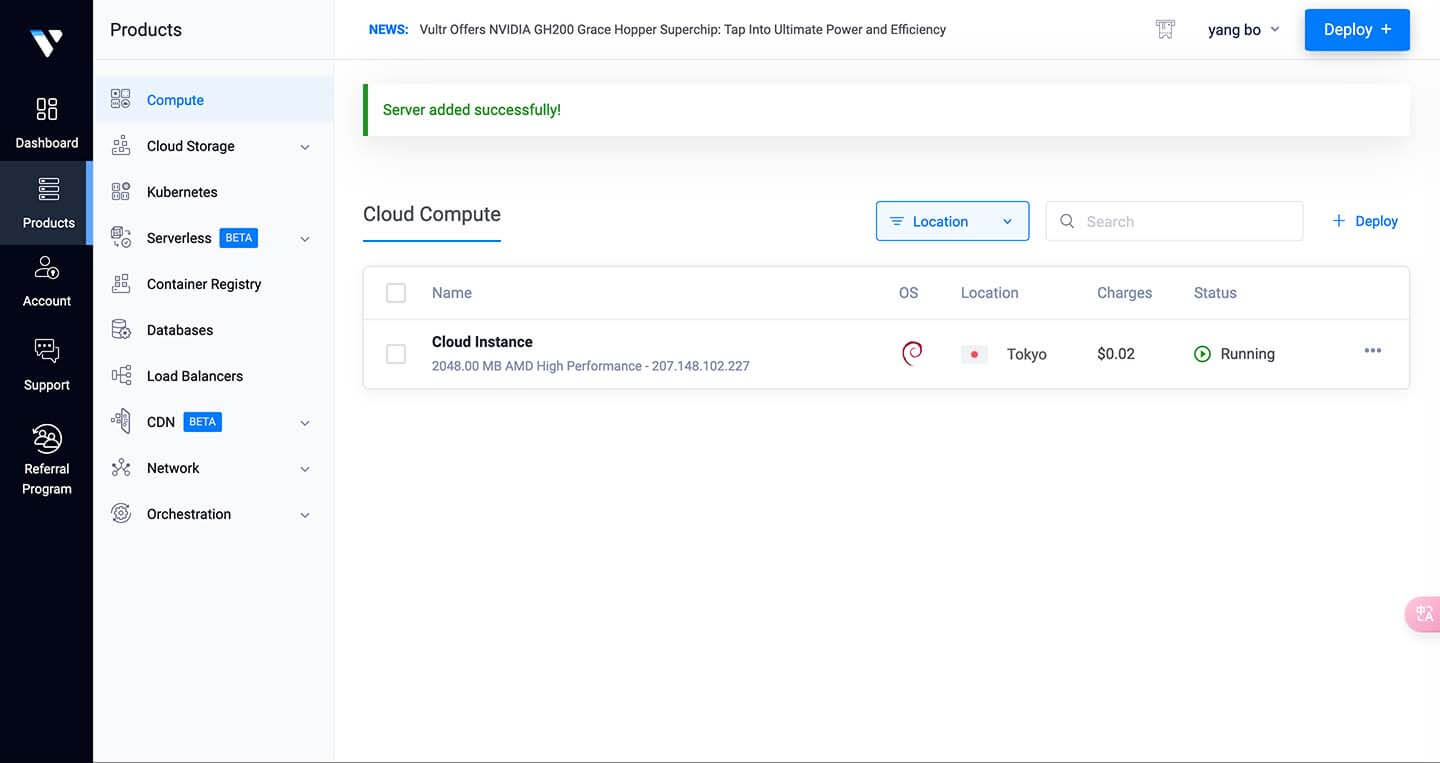Open the yang bo account dropdown

click(x=1244, y=30)
